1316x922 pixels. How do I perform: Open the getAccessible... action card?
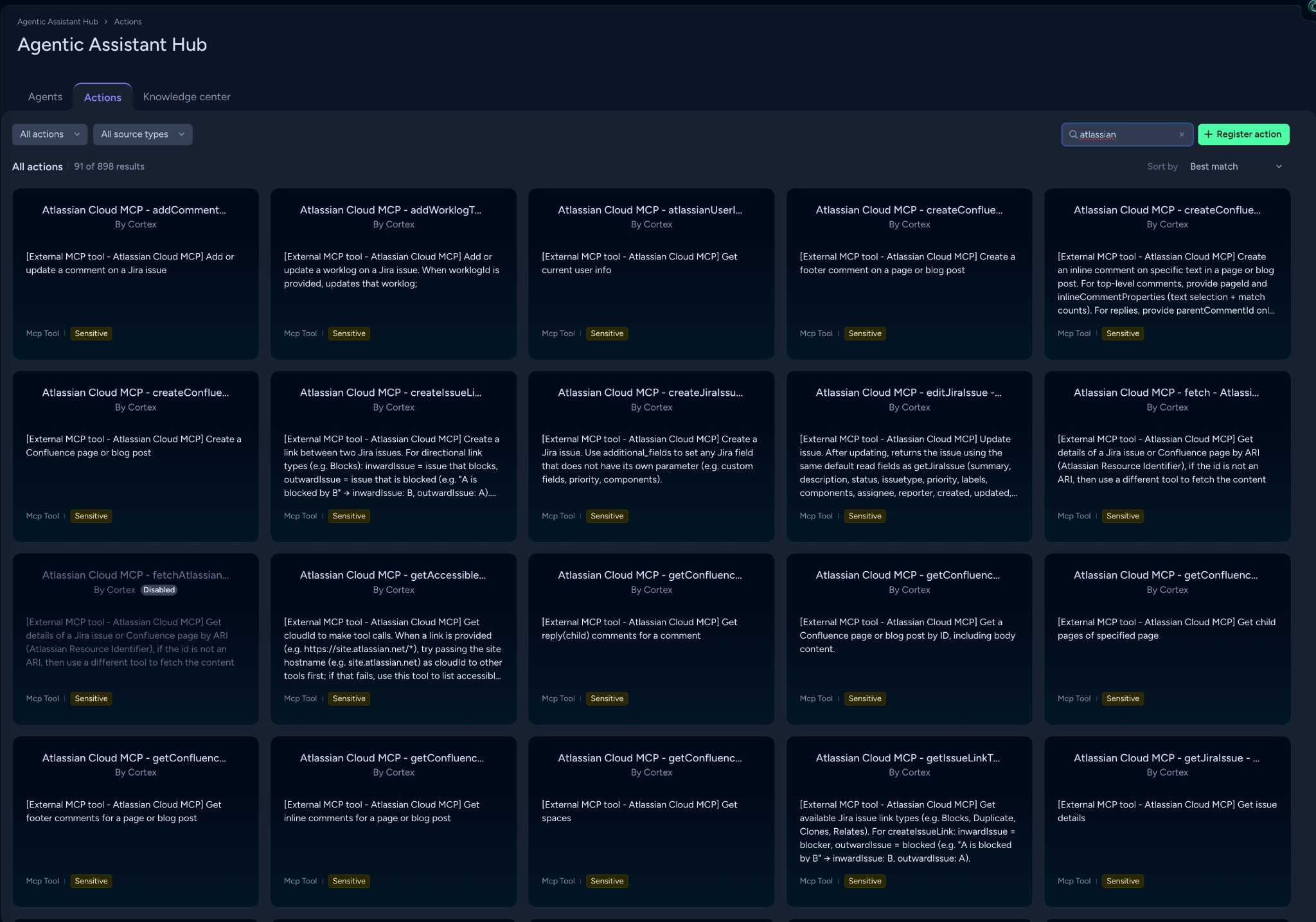coord(393,639)
